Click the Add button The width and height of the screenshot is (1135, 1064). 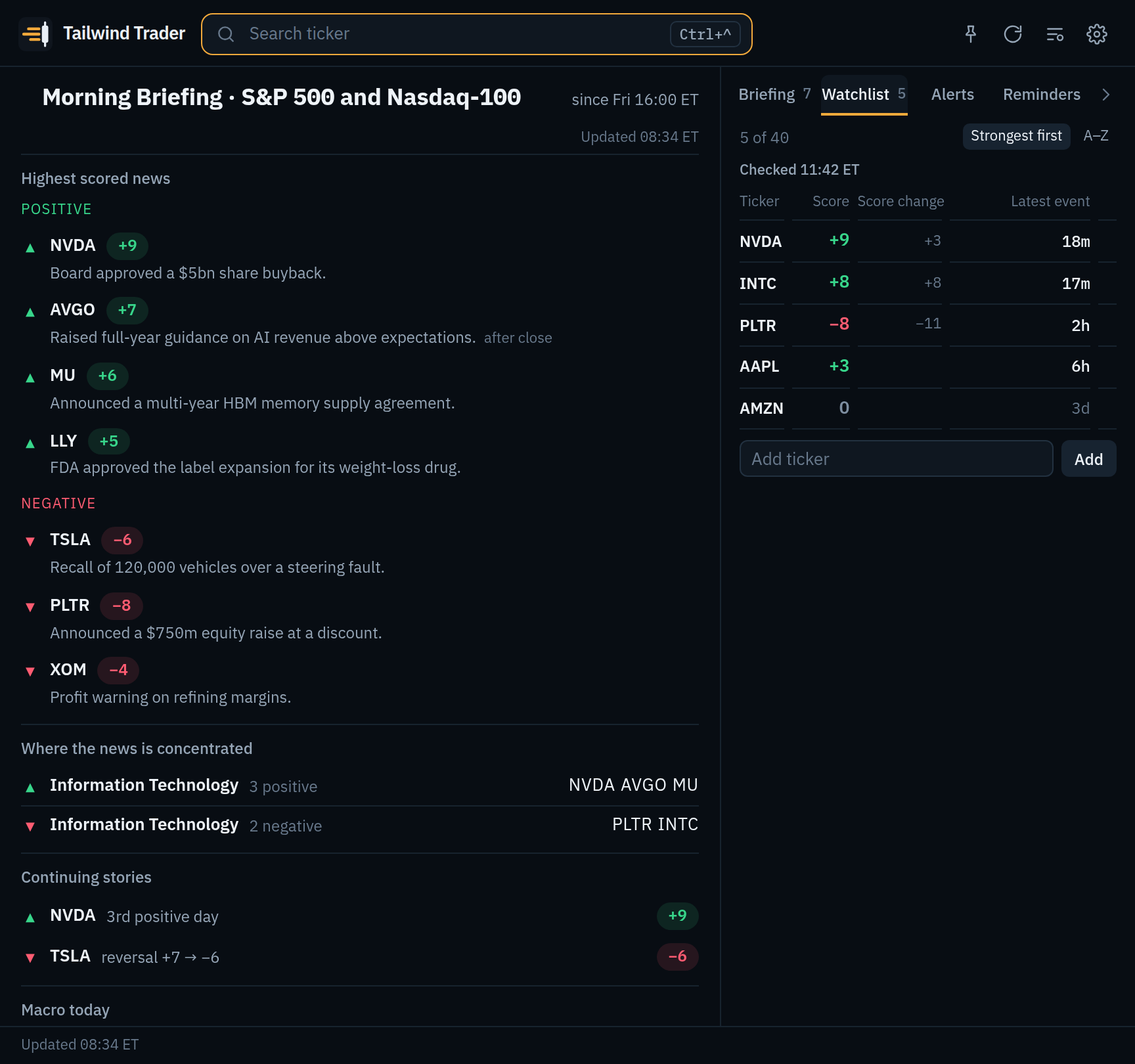click(x=1088, y=458)
